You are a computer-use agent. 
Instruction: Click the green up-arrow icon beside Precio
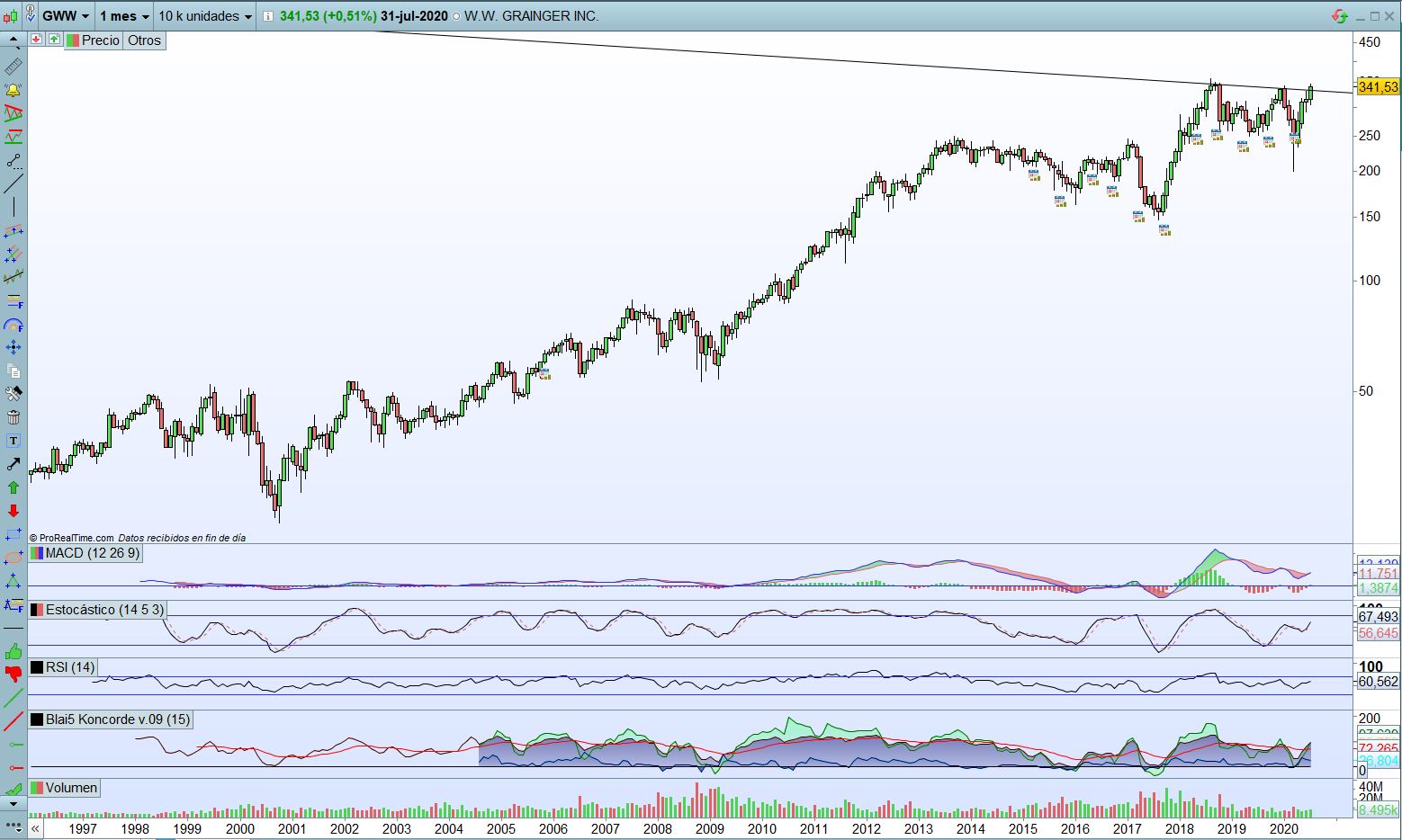54,40
